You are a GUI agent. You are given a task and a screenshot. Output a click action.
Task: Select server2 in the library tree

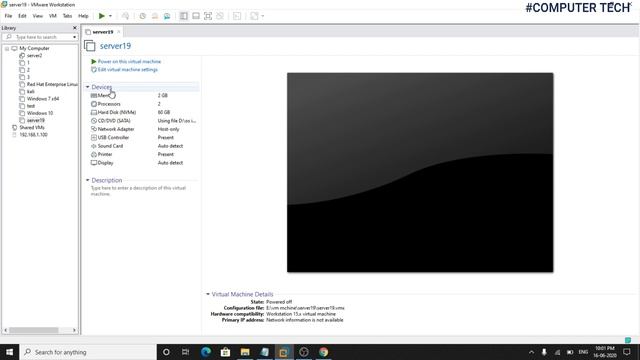coord(34,56)
